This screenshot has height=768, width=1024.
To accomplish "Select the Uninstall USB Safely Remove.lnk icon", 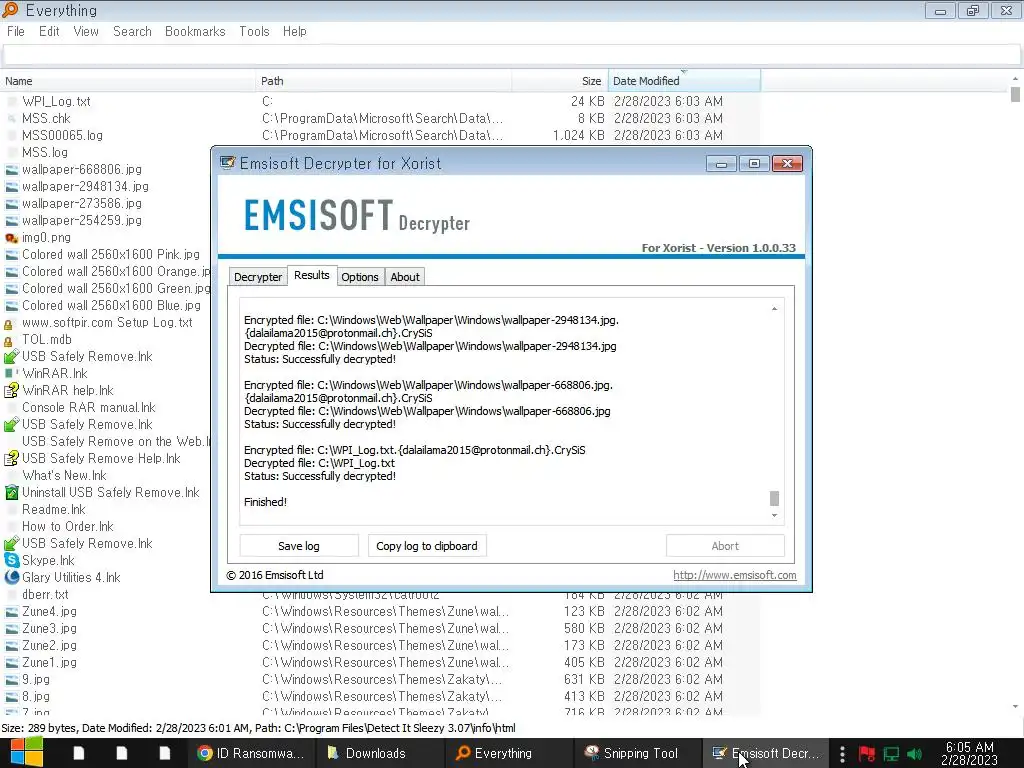I will (x=11, y=492).
